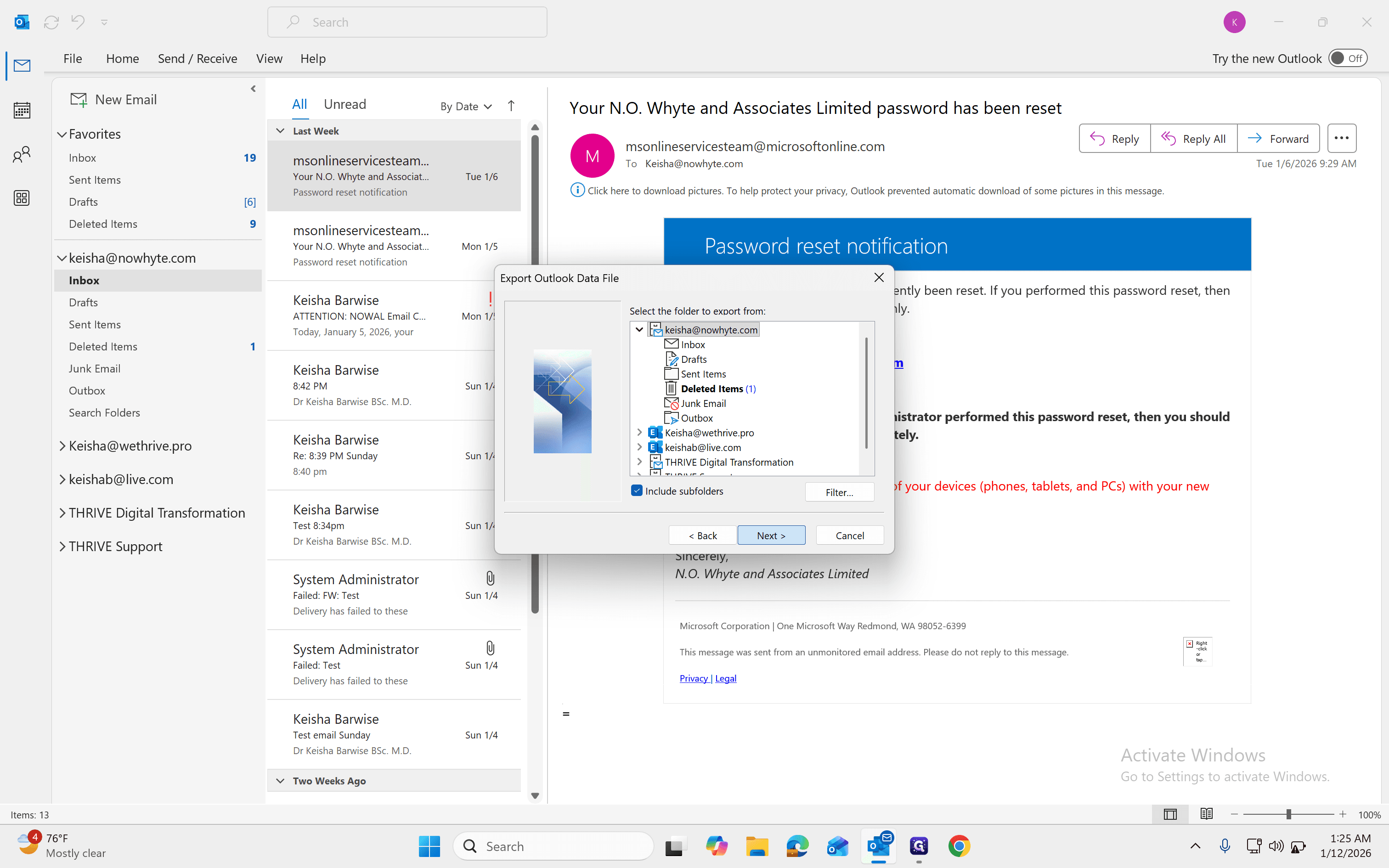Click the zoom slider handle in status bar
This screenshot has height=868, width=1389.
1288,814
